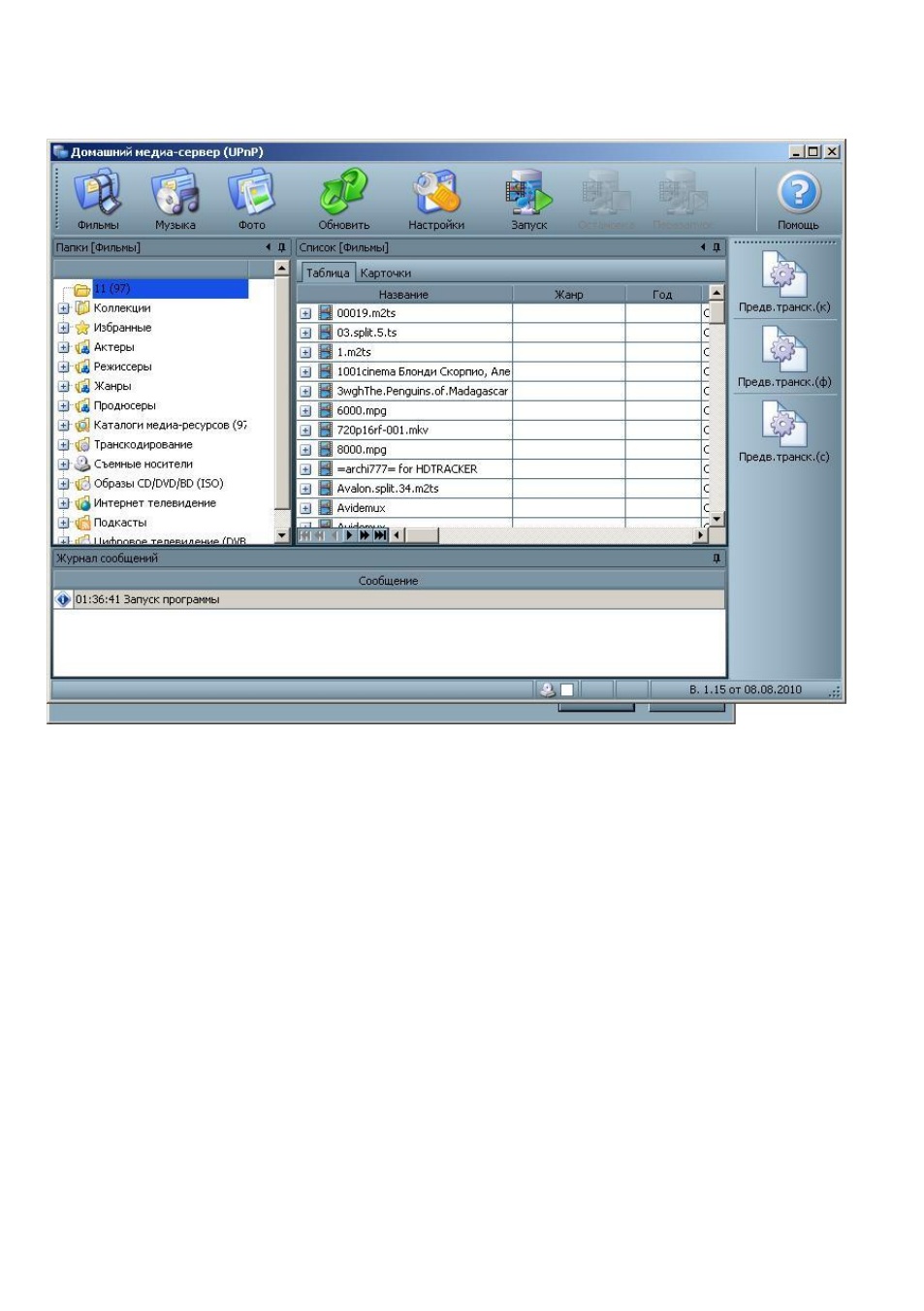924x1311 pixels.
Task: Sort by the Название column header
Action: [x=403, y=294]
